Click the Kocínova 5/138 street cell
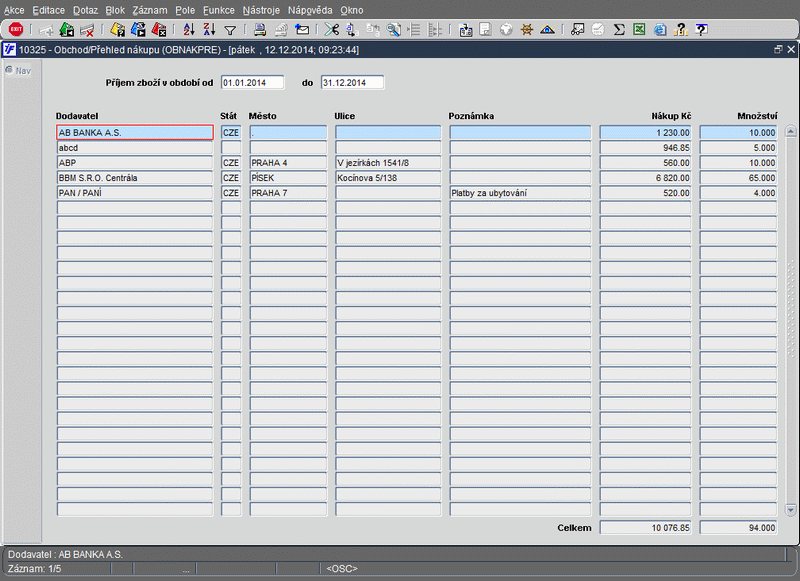Viewport: 800px width, 581px height. click(x=388, y=178)
